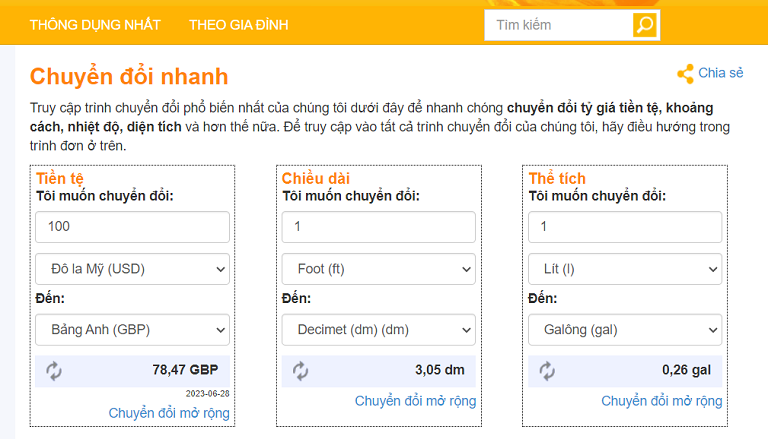Open the Đô la Mỹ (USD) dropdown
The image size is (768, 439).
pos(132,269)
